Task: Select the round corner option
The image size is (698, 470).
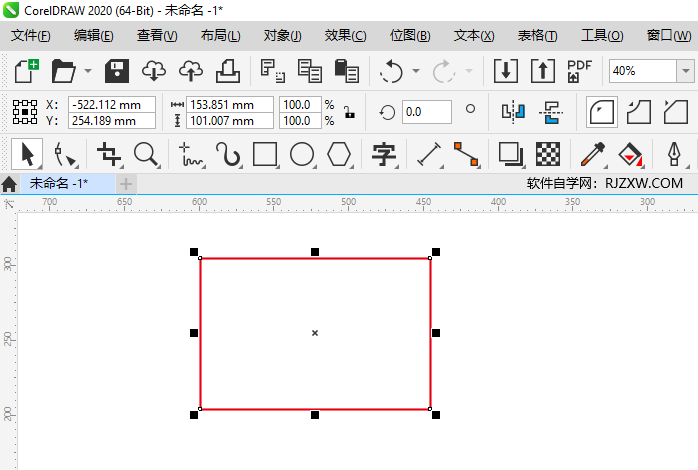Action: [602, 112]
